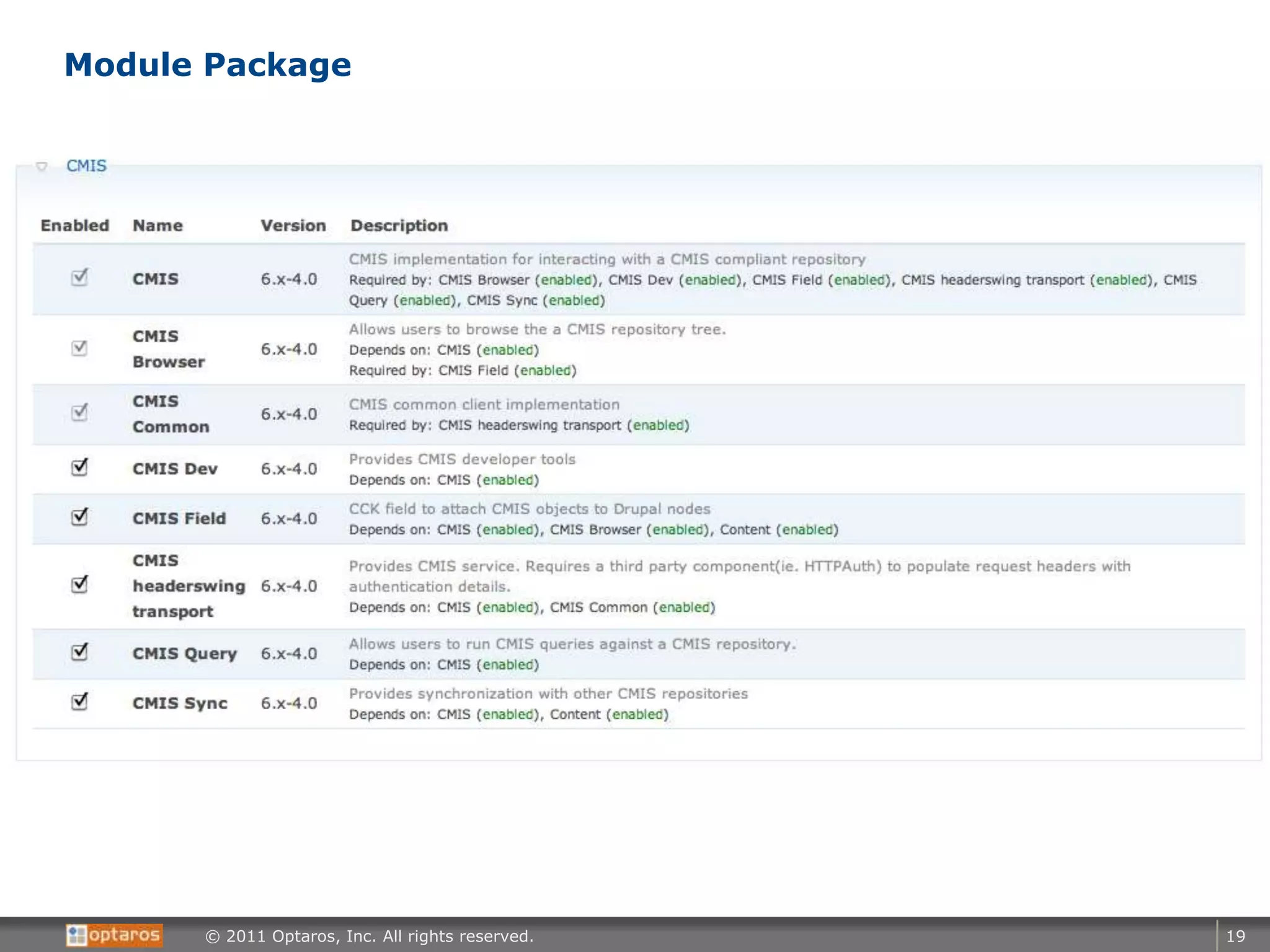
Task: Click the Enabled column header
Action: (75, 226)
